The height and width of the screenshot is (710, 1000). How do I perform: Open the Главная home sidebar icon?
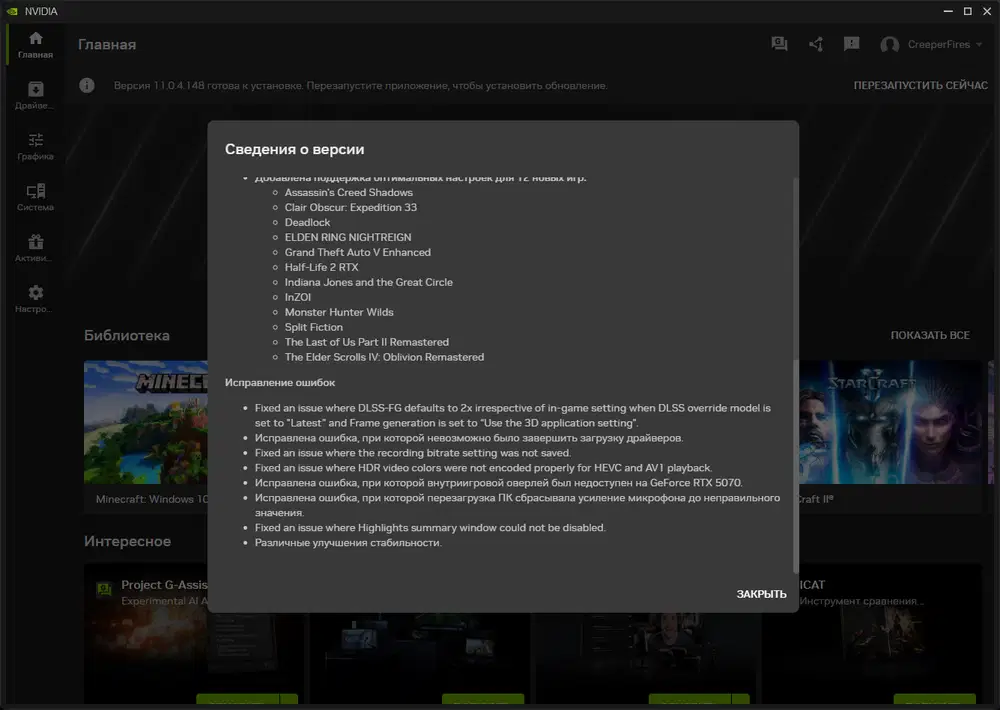click(36, 45)
